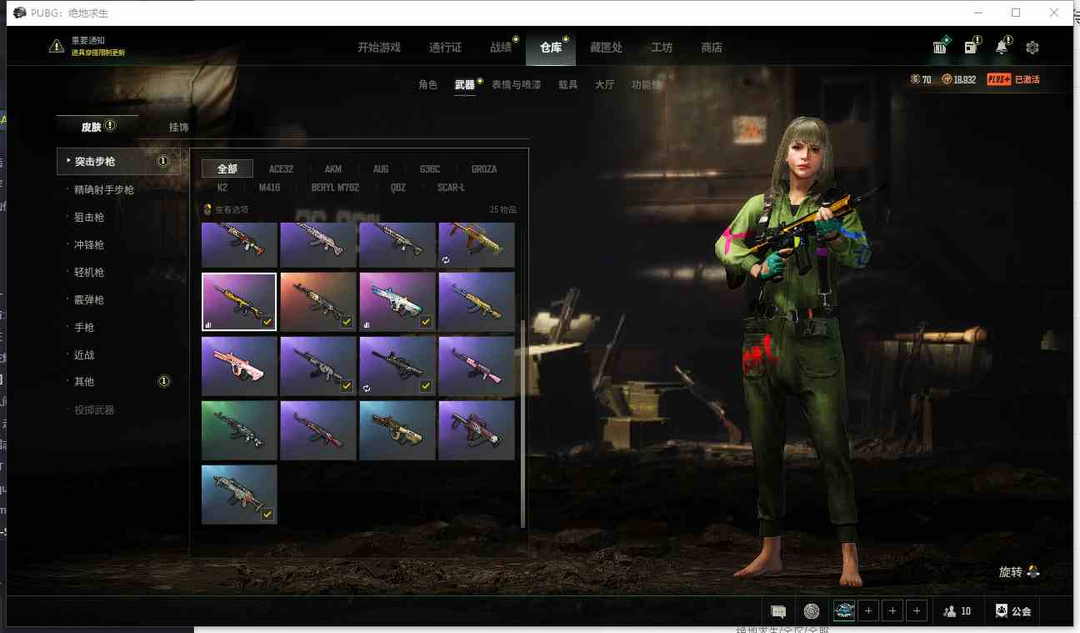Open the 藏匿处 menu
Viewport: 1080px width, 633px height.
606,48
